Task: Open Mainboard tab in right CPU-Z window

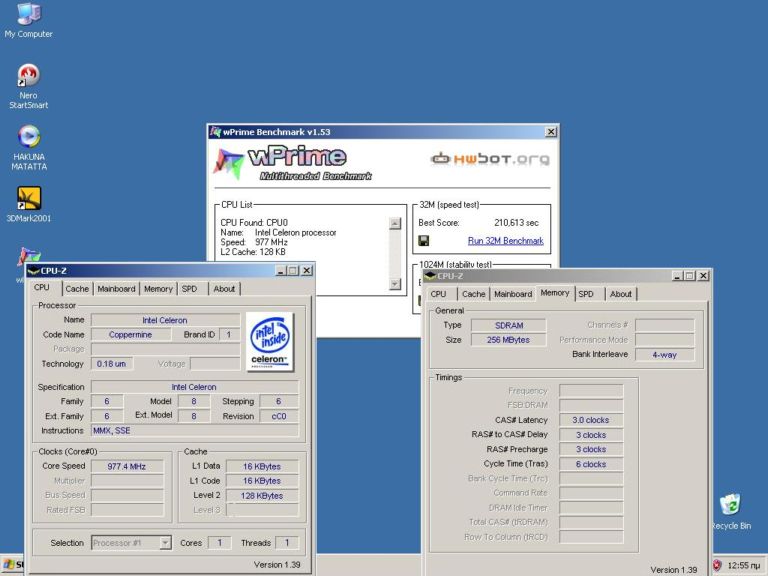Action: click(x=513, y=294)
